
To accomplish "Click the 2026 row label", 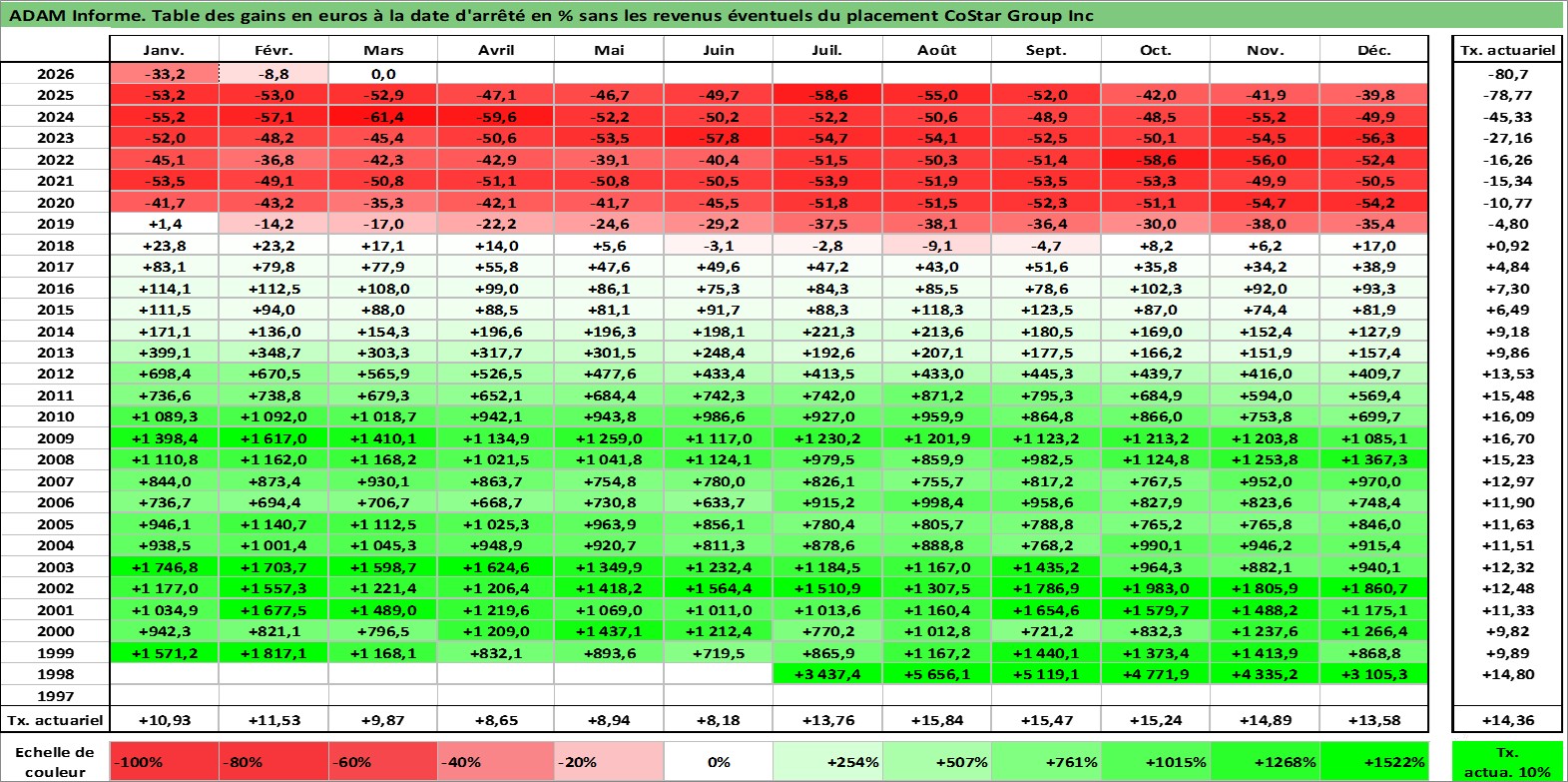I will [x=55, y=74].
